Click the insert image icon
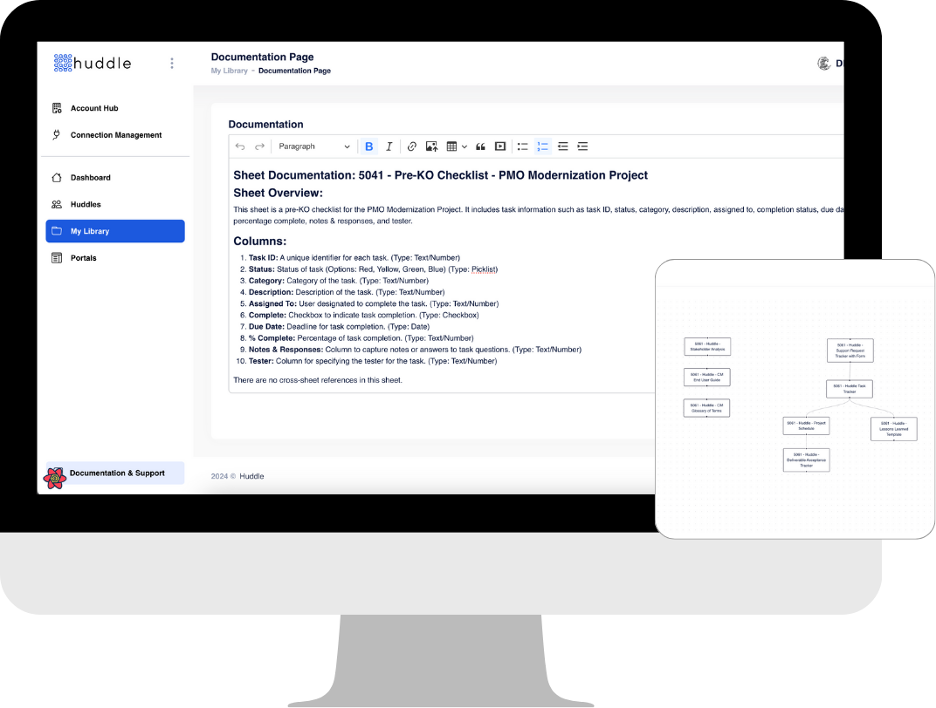Viewport: 936px width, 708px height. click(432, 147)
